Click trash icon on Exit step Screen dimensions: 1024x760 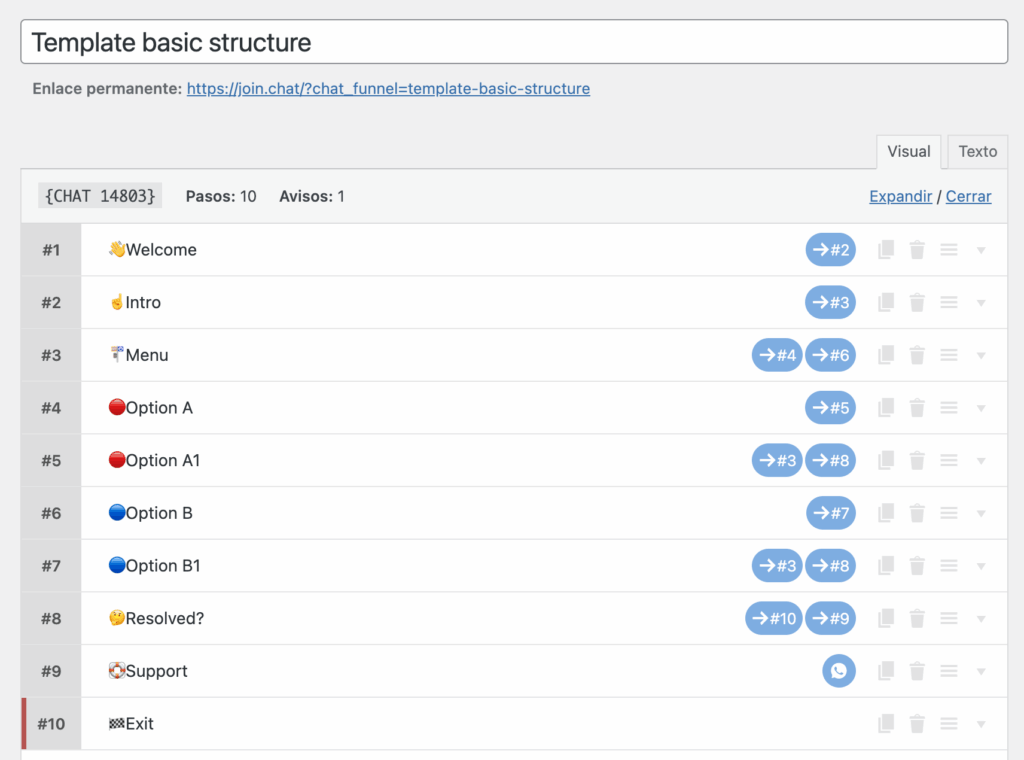click(917, 724)
